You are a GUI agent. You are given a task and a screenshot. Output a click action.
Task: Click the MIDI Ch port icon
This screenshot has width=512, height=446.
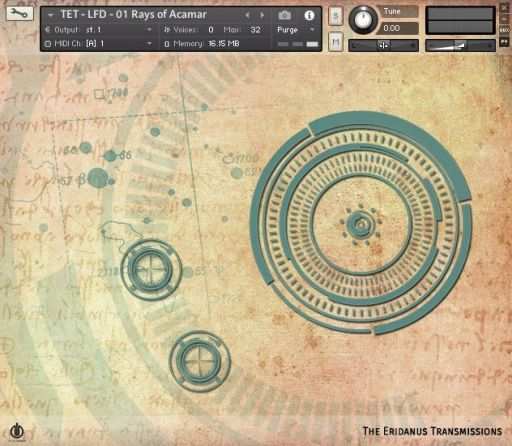pyautogui.click(x=48, y=44)
